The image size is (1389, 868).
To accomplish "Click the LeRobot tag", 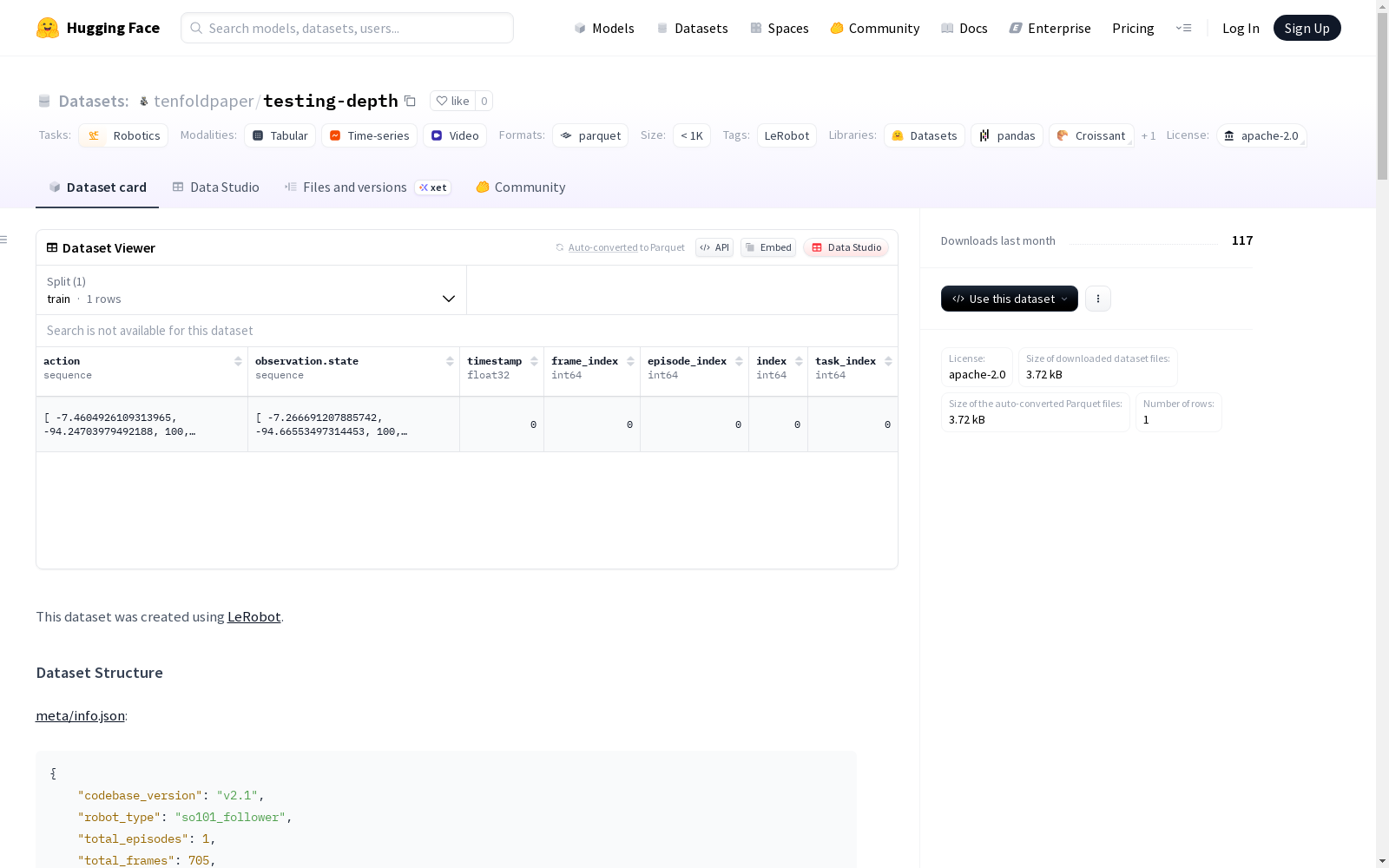I will click(x=787, y=135).
